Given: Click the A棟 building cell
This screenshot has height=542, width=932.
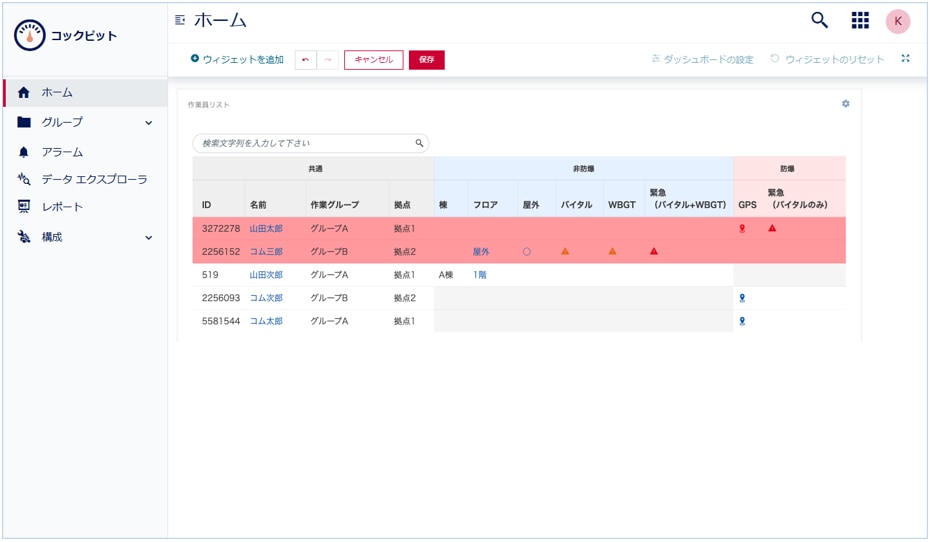Looking at the screenshot, I should click(446, 275).
